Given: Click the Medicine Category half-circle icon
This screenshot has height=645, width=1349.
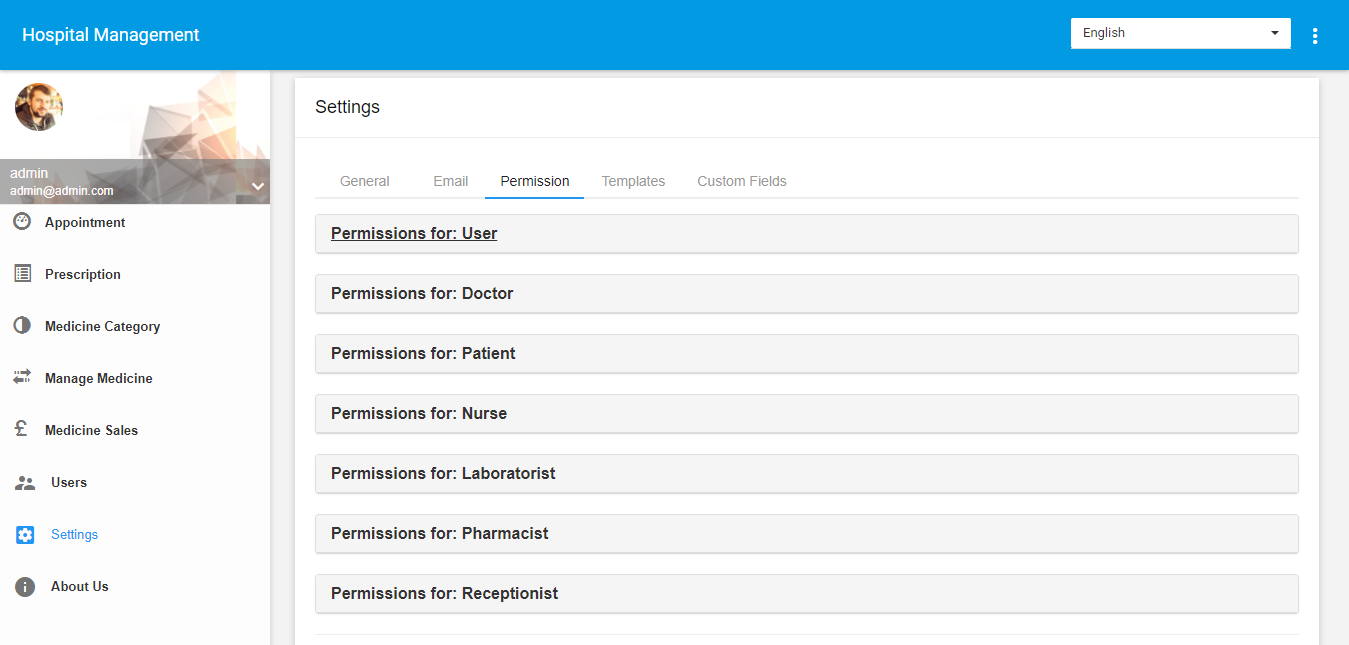Looking at the screenshot, I should [x=23, y=324].
